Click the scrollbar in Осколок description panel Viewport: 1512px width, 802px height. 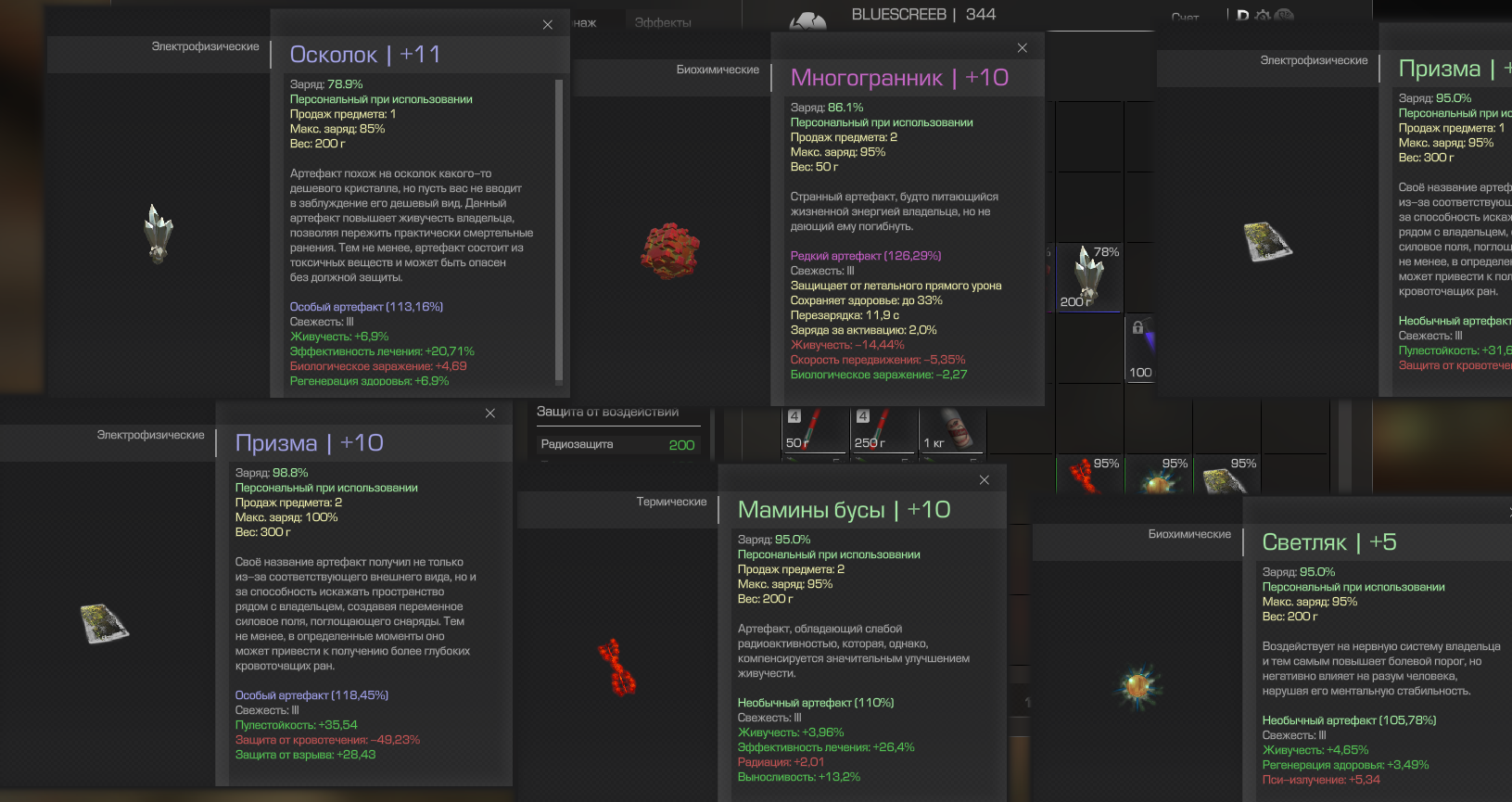click(x=559, y=231)
